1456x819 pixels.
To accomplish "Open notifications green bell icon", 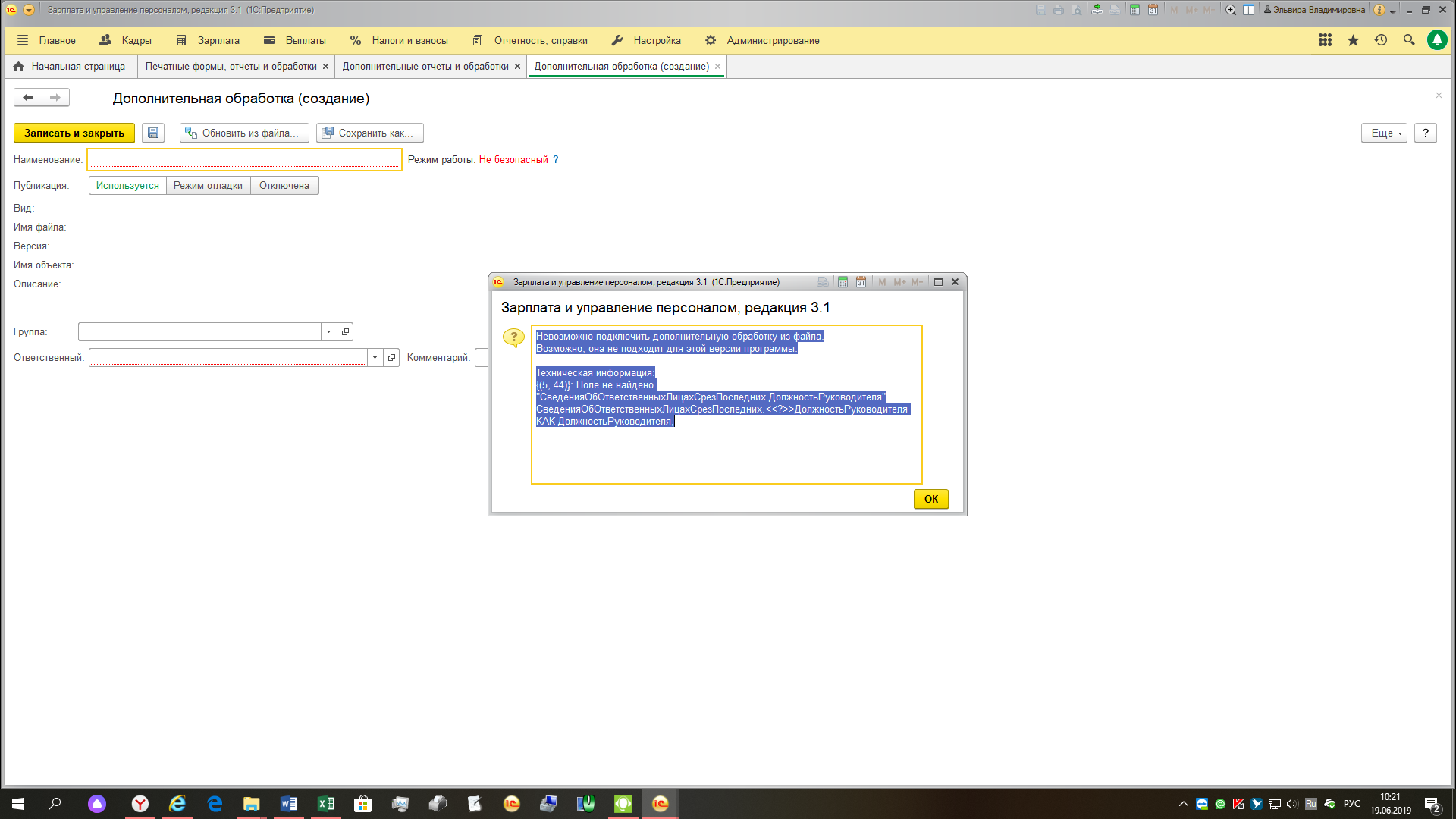I will pos(1437,40).
